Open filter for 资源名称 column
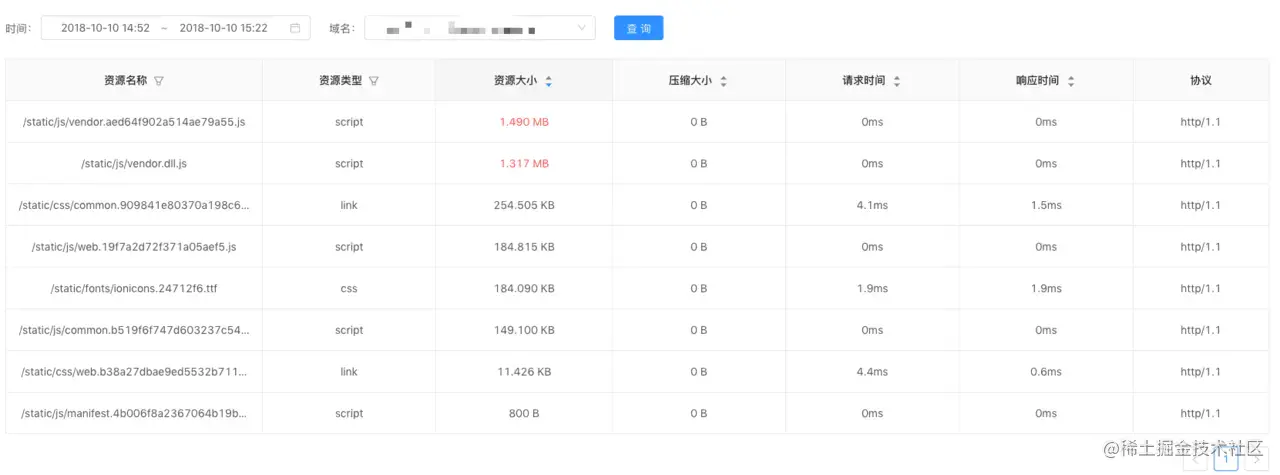This screenshot has height=475, width=1280. tap(159, 81)
